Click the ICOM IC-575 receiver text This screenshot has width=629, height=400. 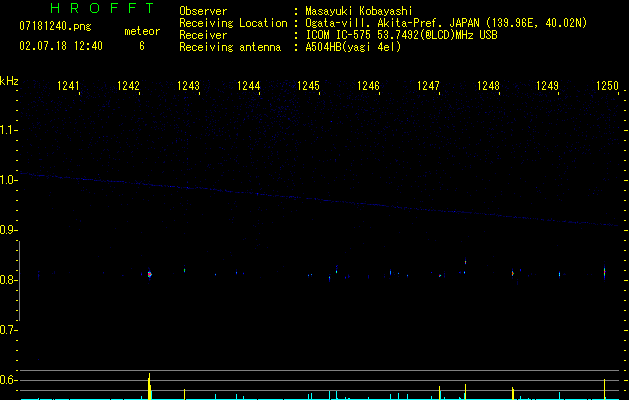point(401,35)
